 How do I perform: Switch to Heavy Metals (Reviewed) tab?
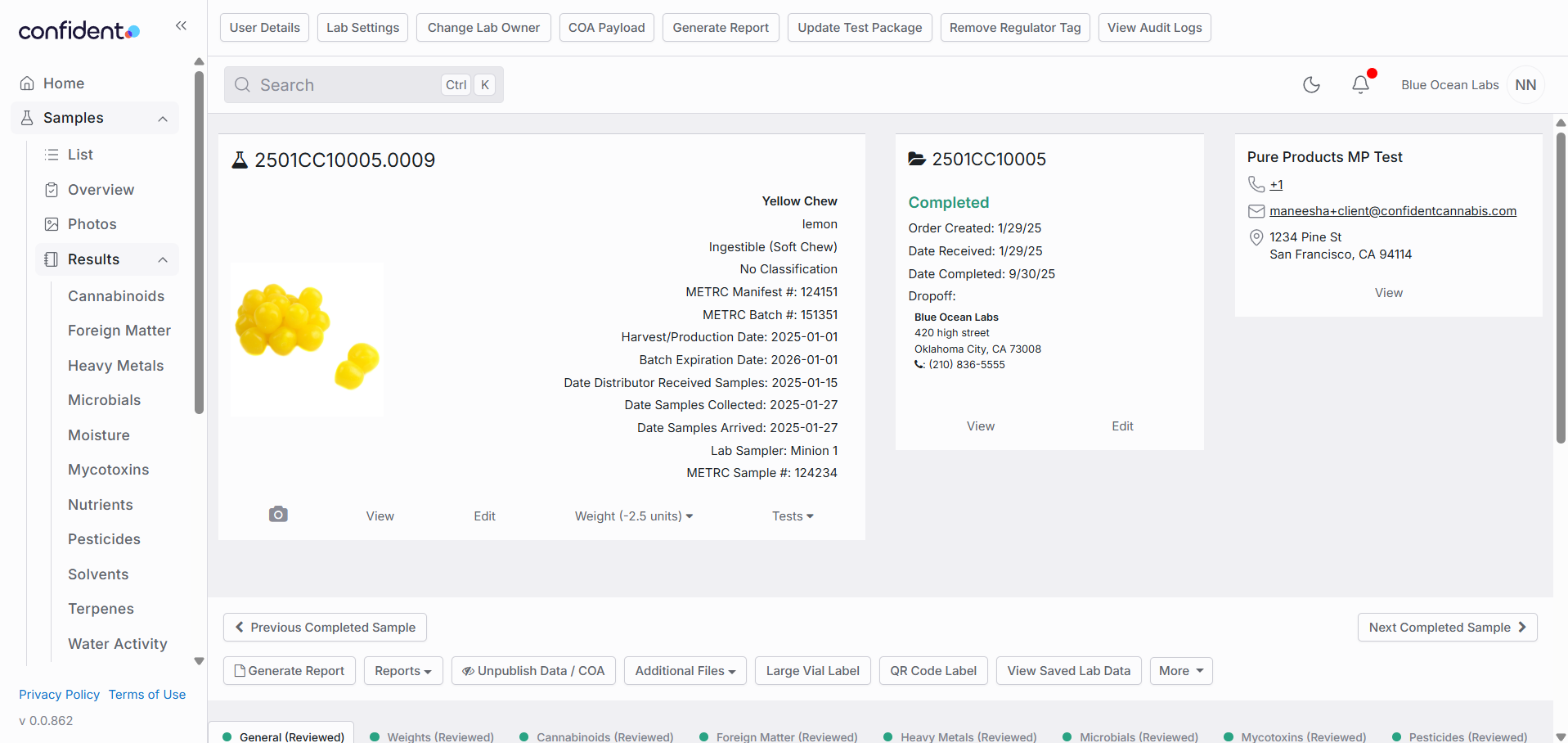960,736
